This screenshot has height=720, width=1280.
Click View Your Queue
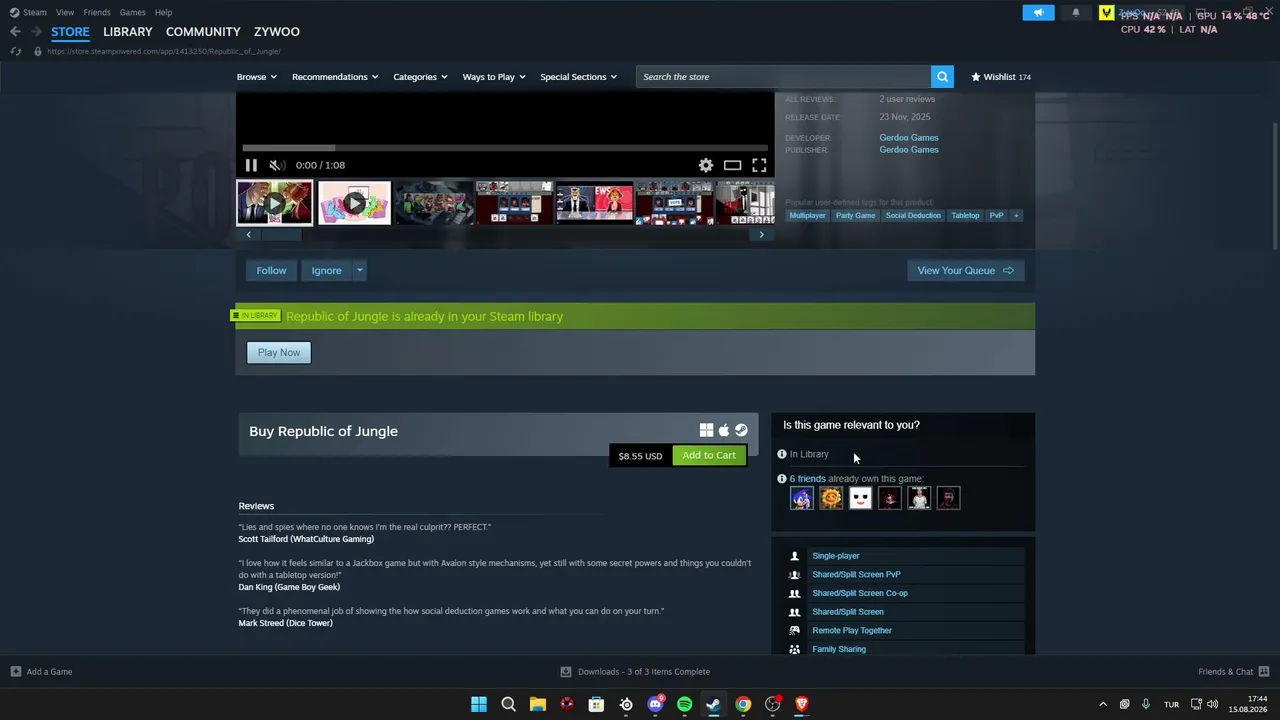(965, 270)
